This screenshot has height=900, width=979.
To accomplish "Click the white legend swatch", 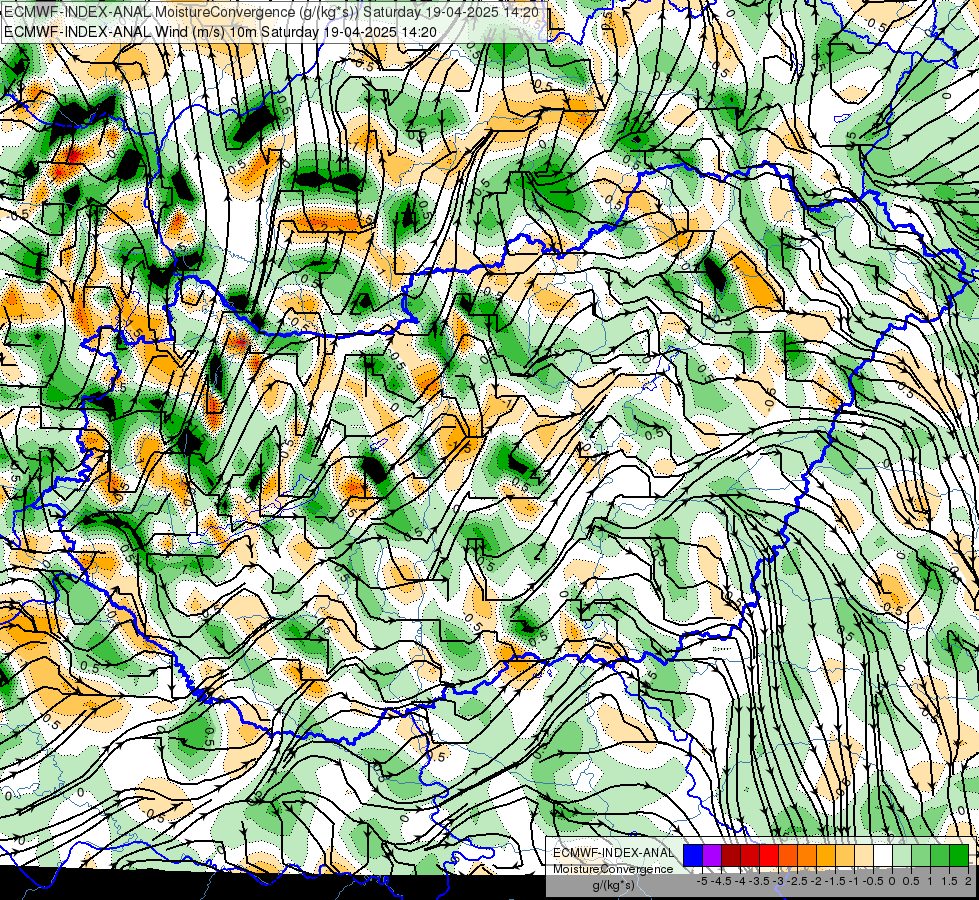I will [883, 856].
